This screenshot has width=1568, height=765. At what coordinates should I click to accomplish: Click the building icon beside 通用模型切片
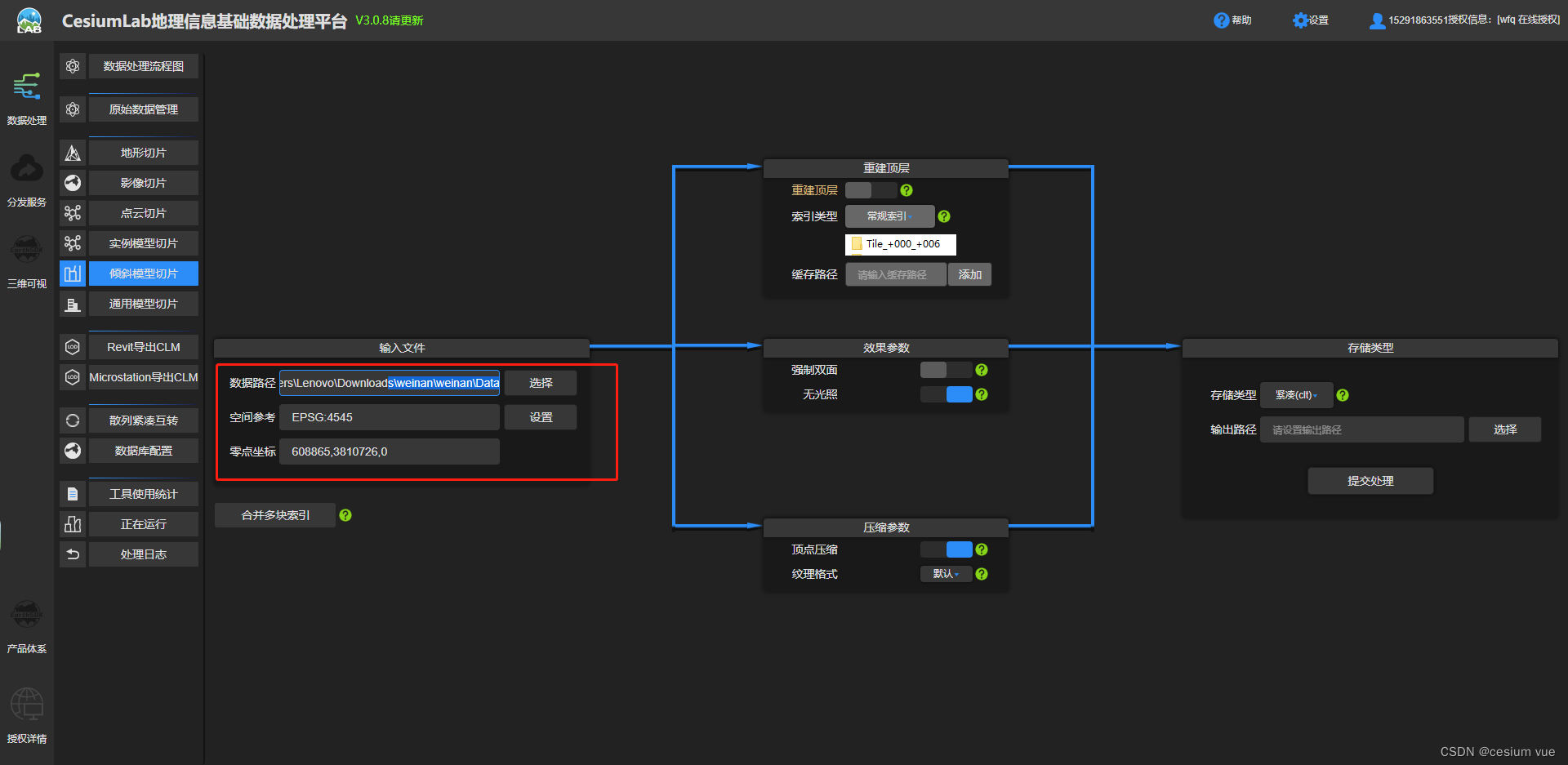tap(73, 304)
